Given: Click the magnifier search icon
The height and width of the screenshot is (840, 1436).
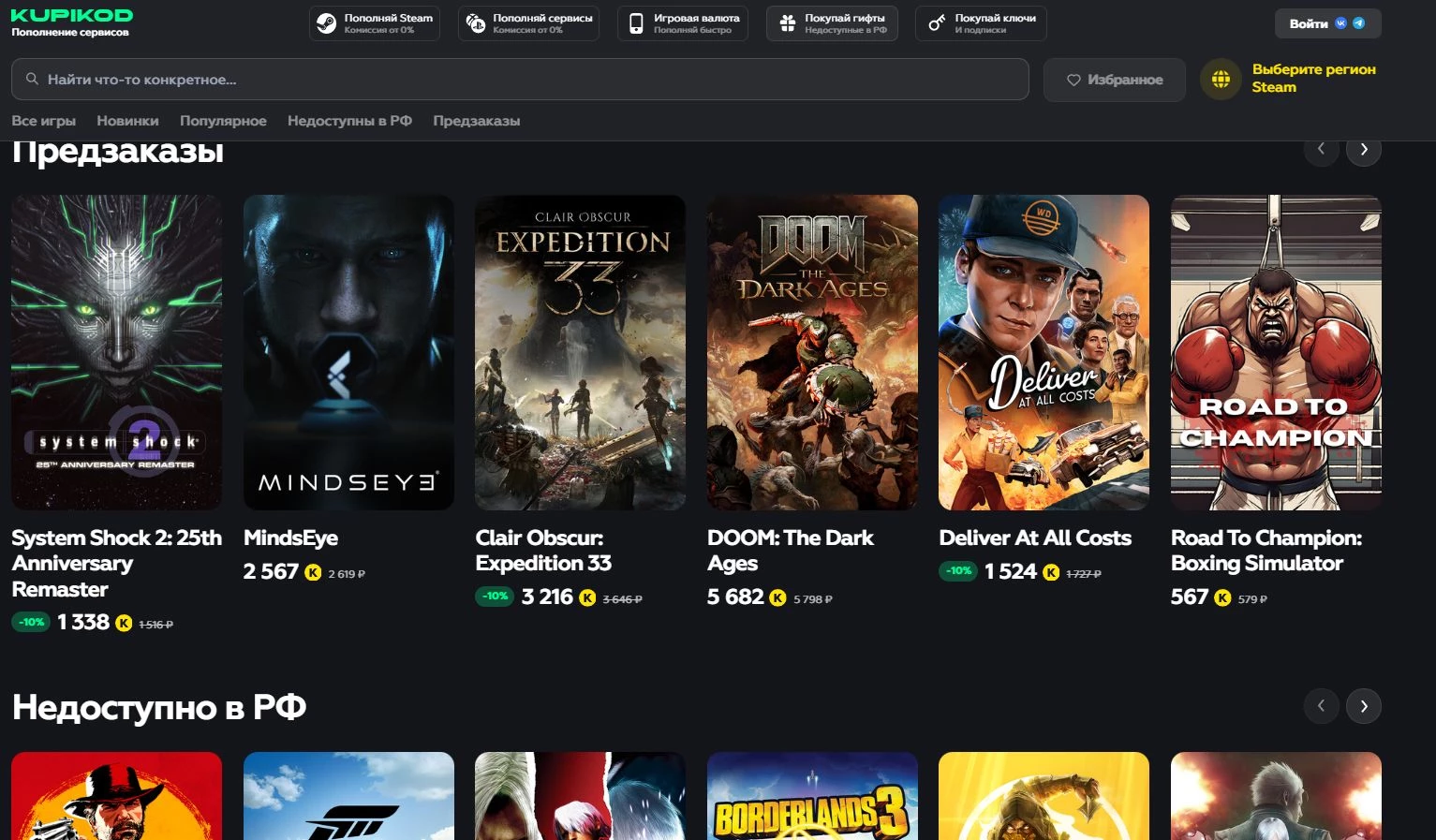Looking at the screenshot, I should pos(32,80).
